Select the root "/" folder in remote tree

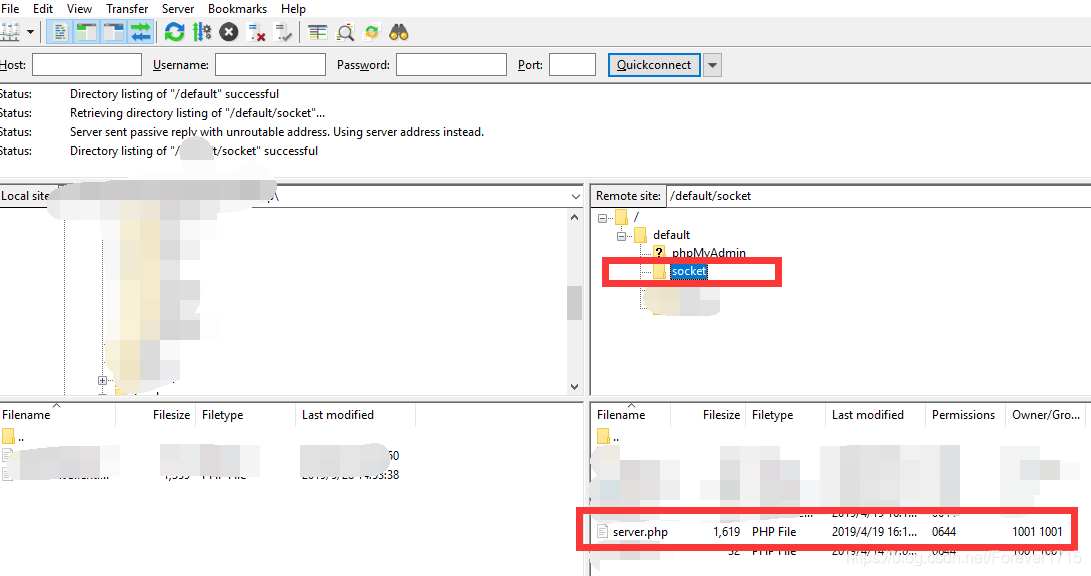click(636, 217)
